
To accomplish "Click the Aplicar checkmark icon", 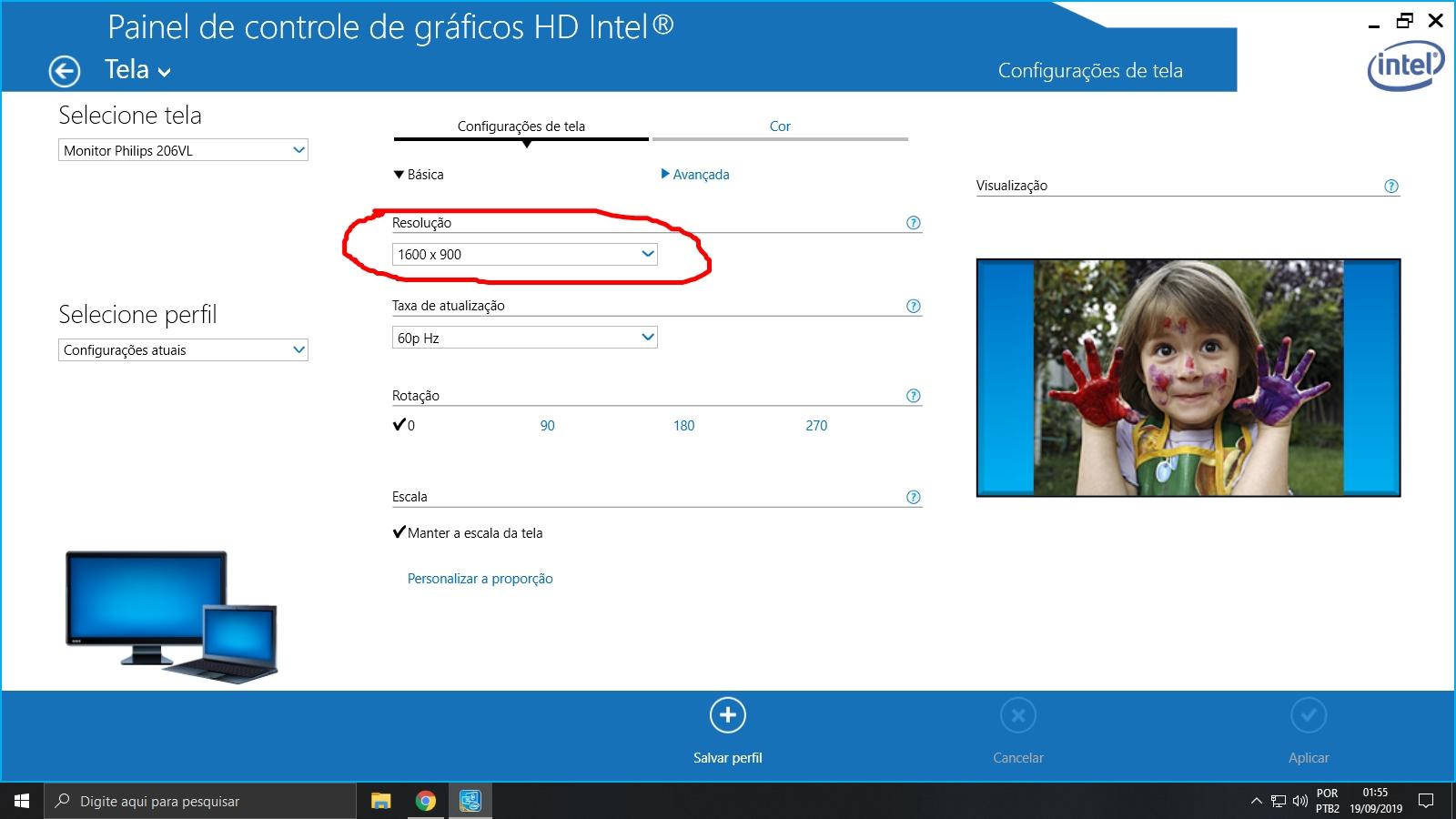I will click(1309, 715).
